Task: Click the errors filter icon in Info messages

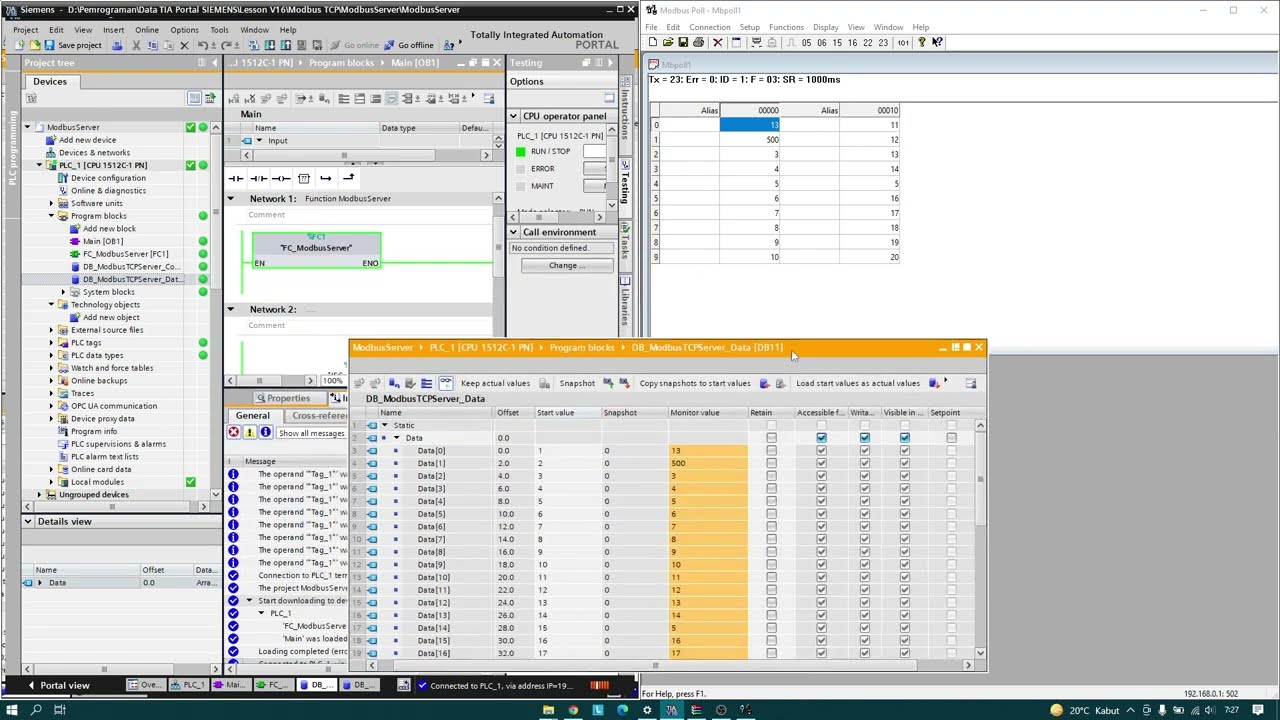Action: 234,432
